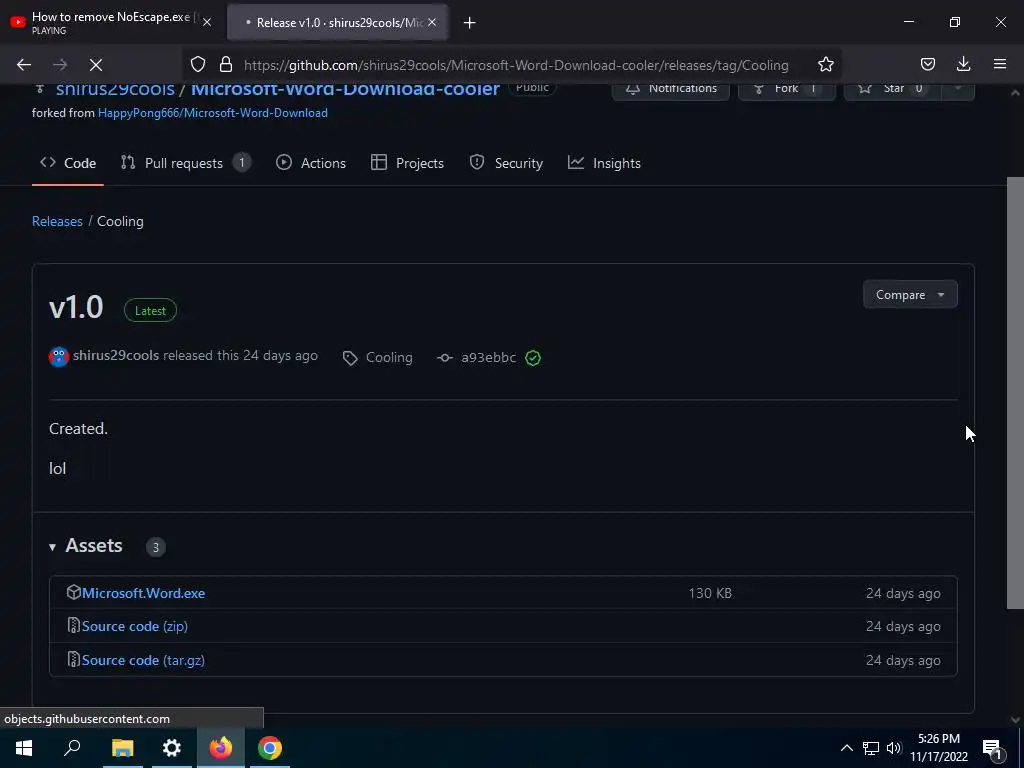This screenshot has height=768, width=1024.
Task: Open the volume speaker tray icon
Action: pos(894,748)
